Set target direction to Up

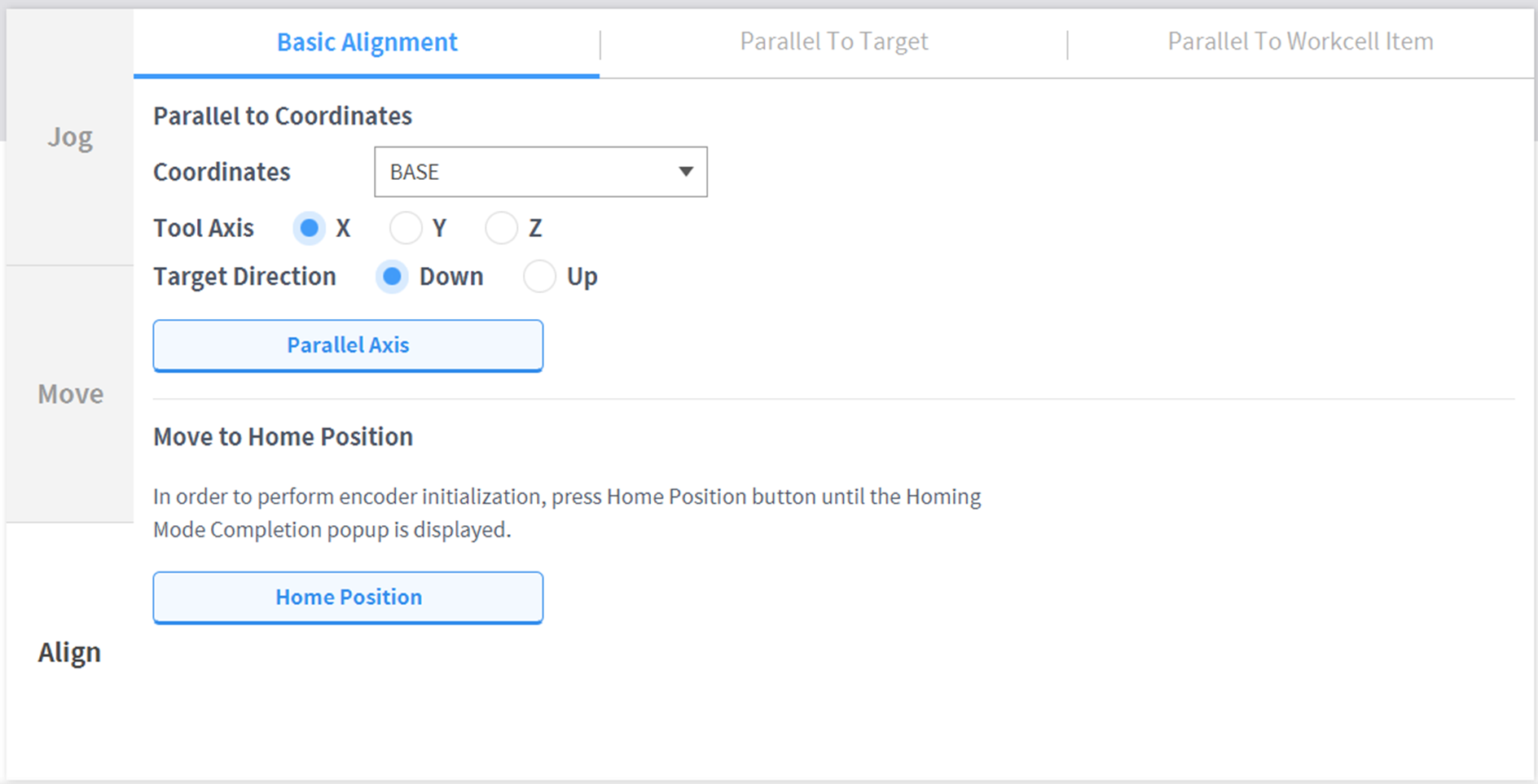coord(539,277)
